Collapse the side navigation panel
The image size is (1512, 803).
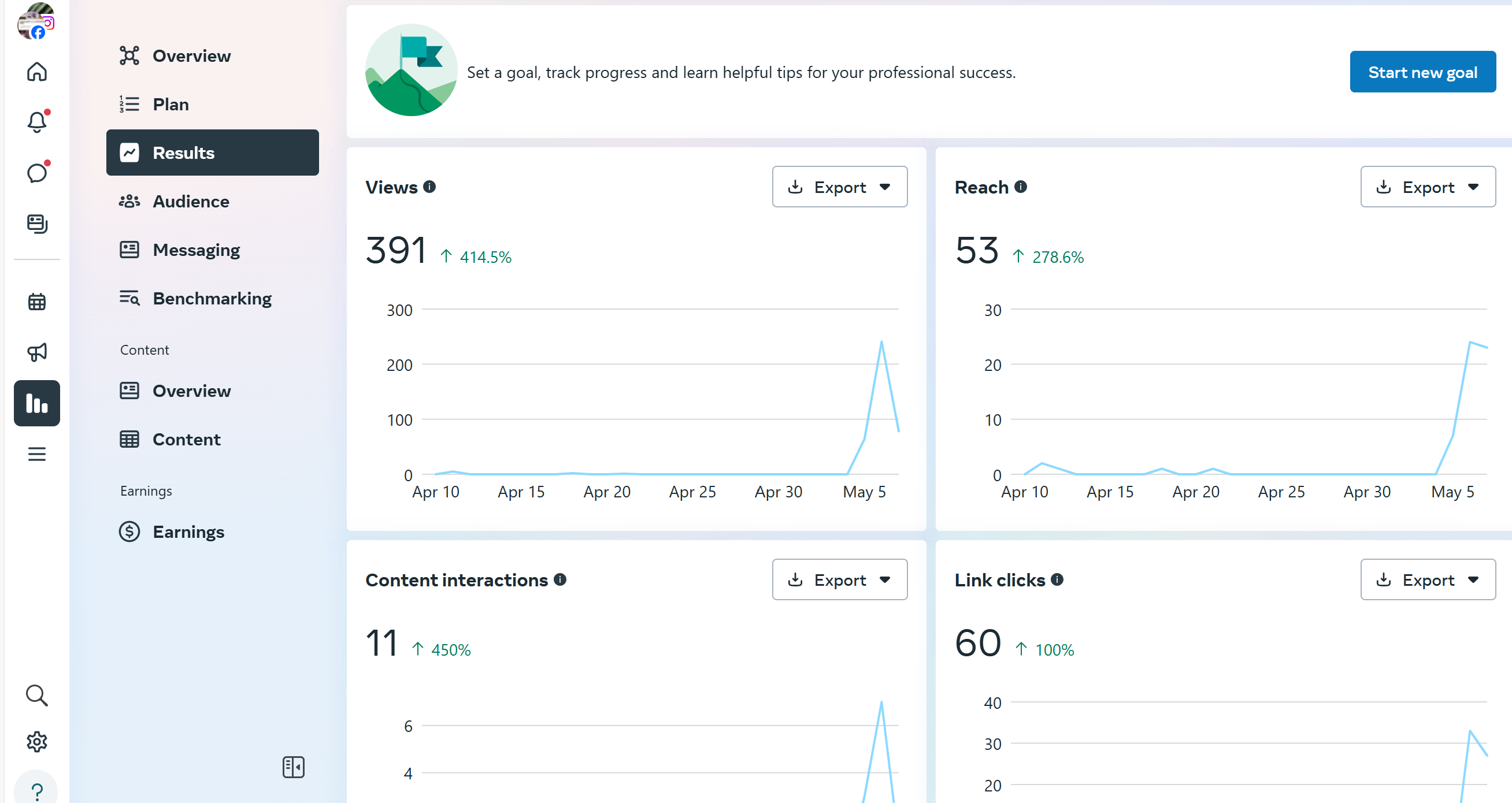click(x=293, y=767)
